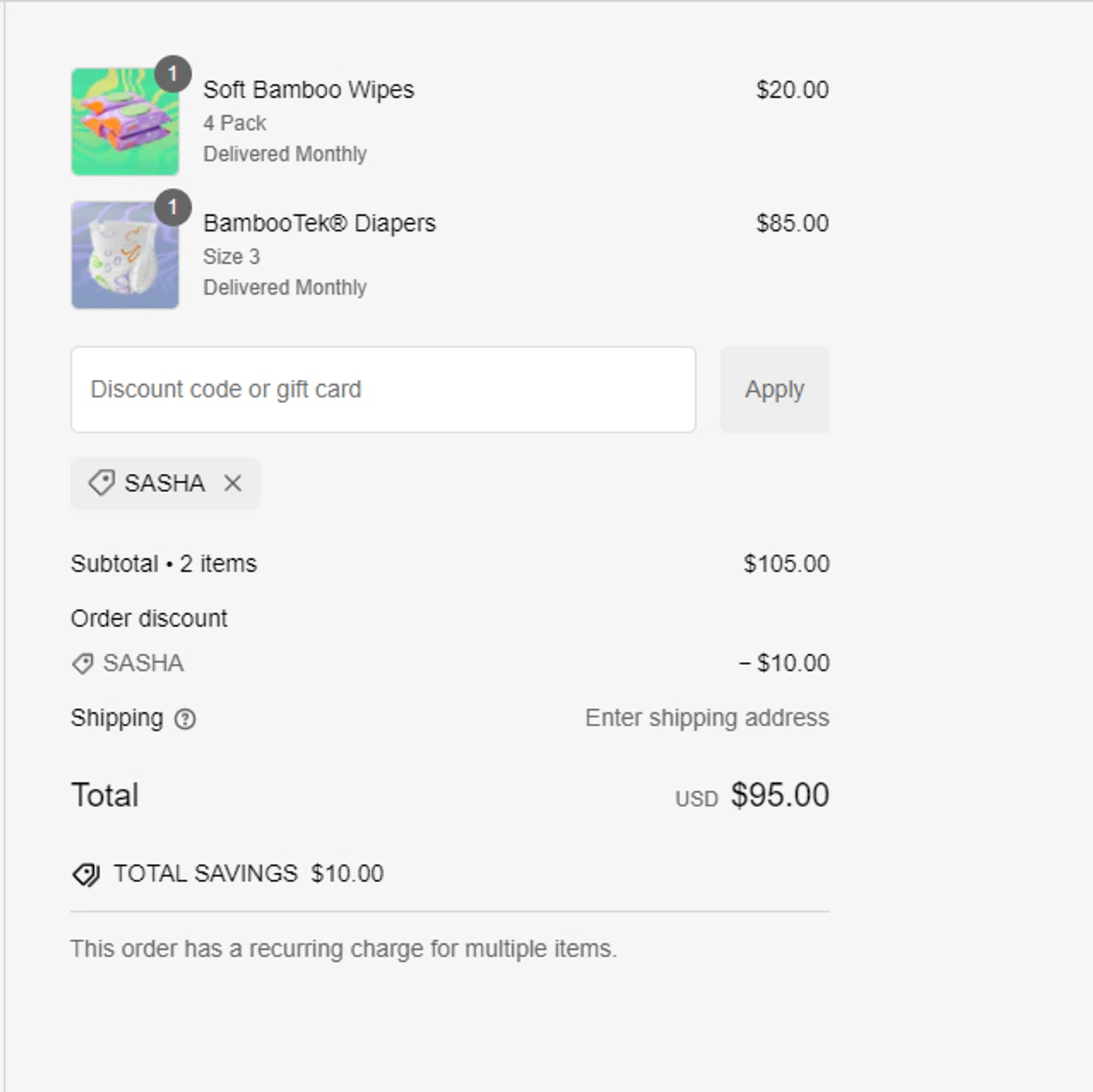Click the $95.00 total amount

[x=780, y=795]
